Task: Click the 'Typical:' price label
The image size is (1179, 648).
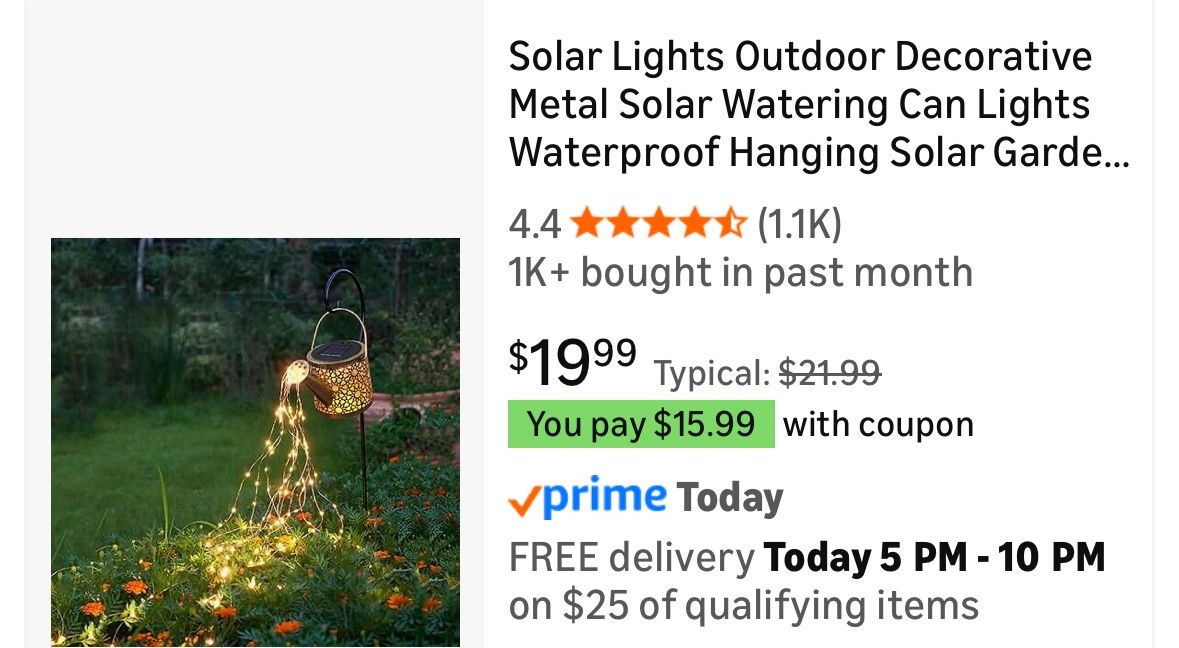Action: [x=711, y=374]
